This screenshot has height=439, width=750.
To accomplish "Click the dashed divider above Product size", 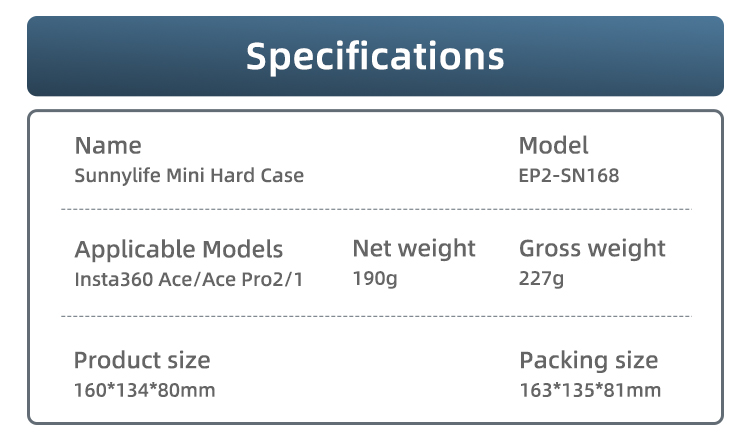I will (x=375, y=316).
